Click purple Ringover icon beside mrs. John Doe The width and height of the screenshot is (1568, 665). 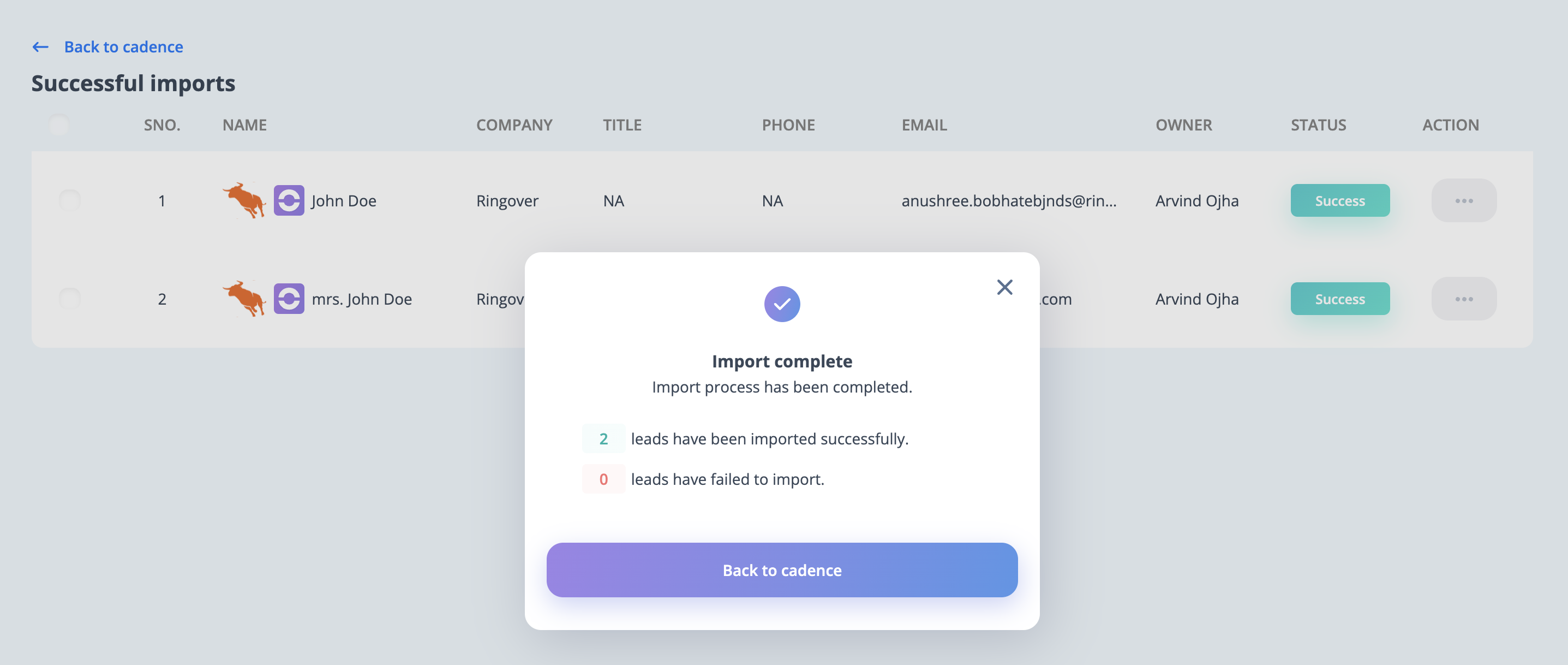click(289, 299)
